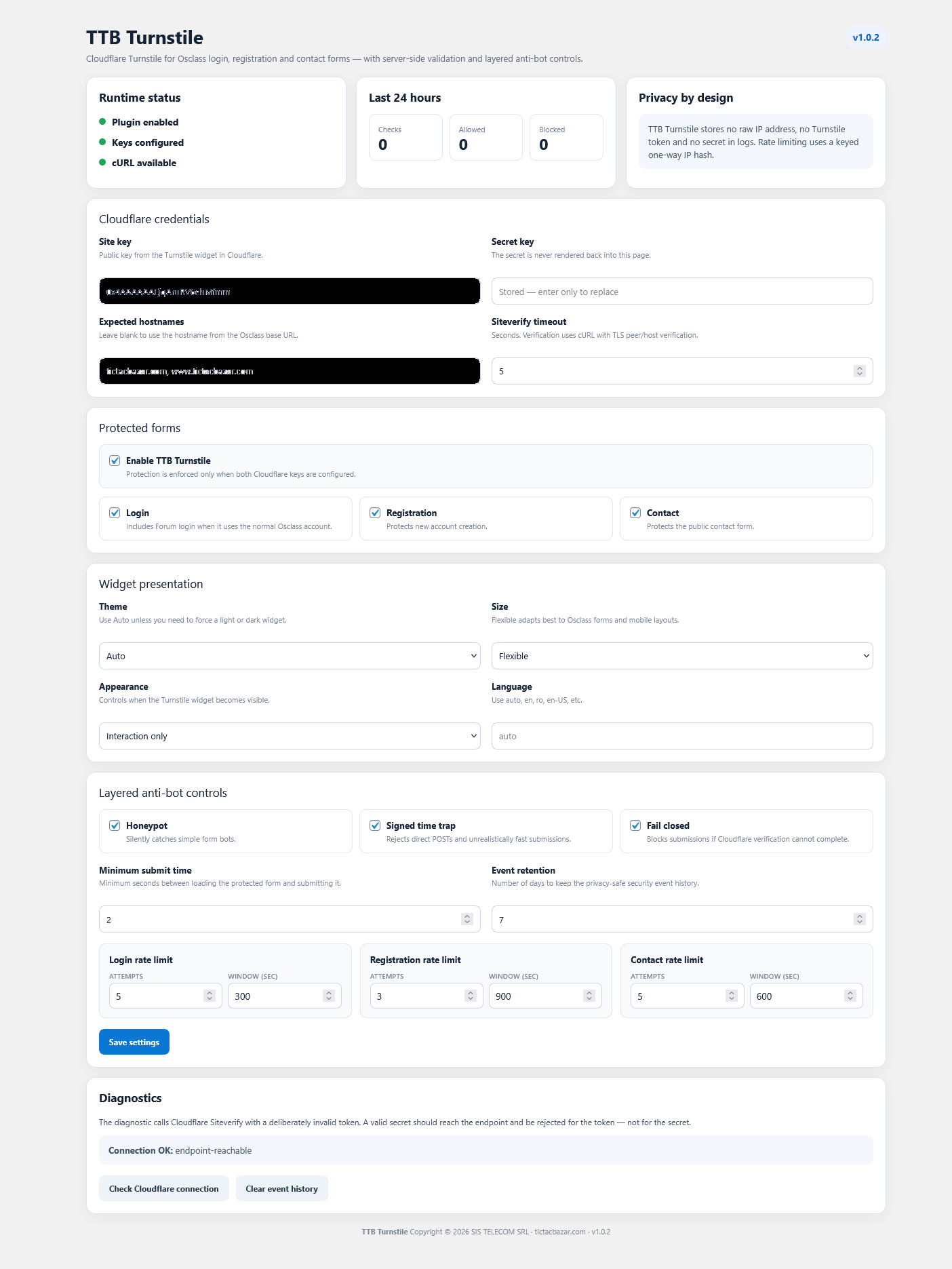Click the Contact rate limit attempts stepper
Viewport: 952px width, 1269px height.
click(731, 996)
